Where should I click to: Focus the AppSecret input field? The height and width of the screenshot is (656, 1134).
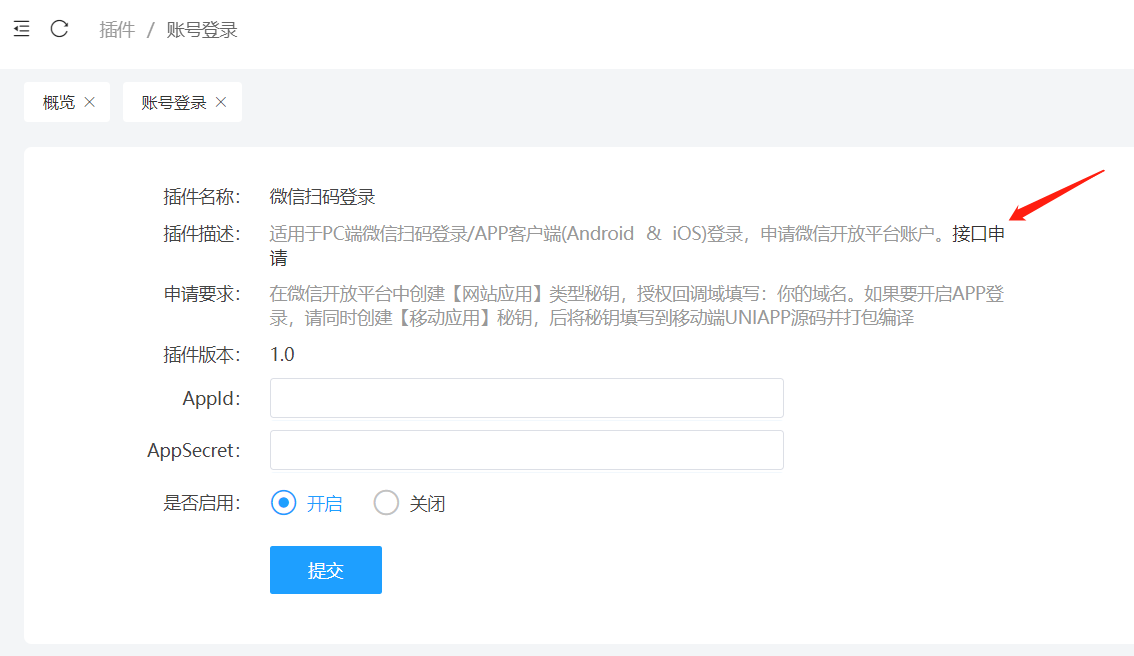coord(526,450)
